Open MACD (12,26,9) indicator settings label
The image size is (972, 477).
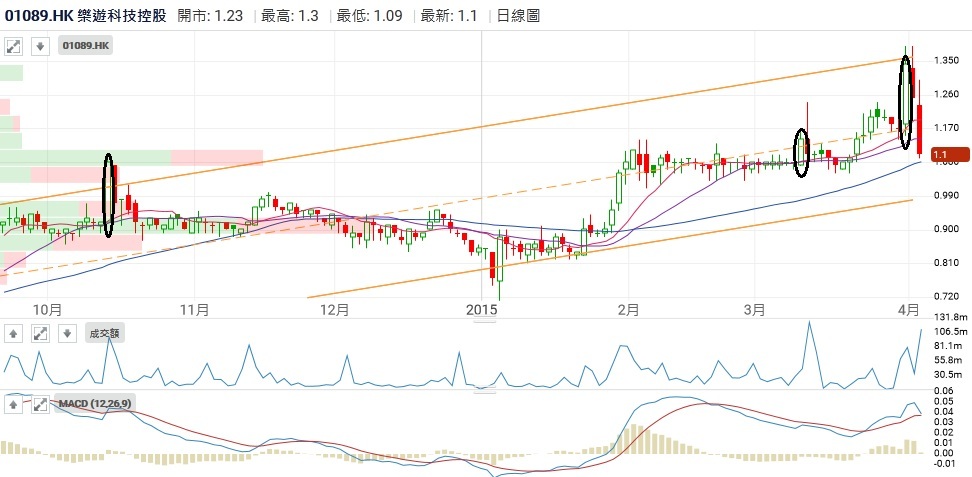coord(94,404)
